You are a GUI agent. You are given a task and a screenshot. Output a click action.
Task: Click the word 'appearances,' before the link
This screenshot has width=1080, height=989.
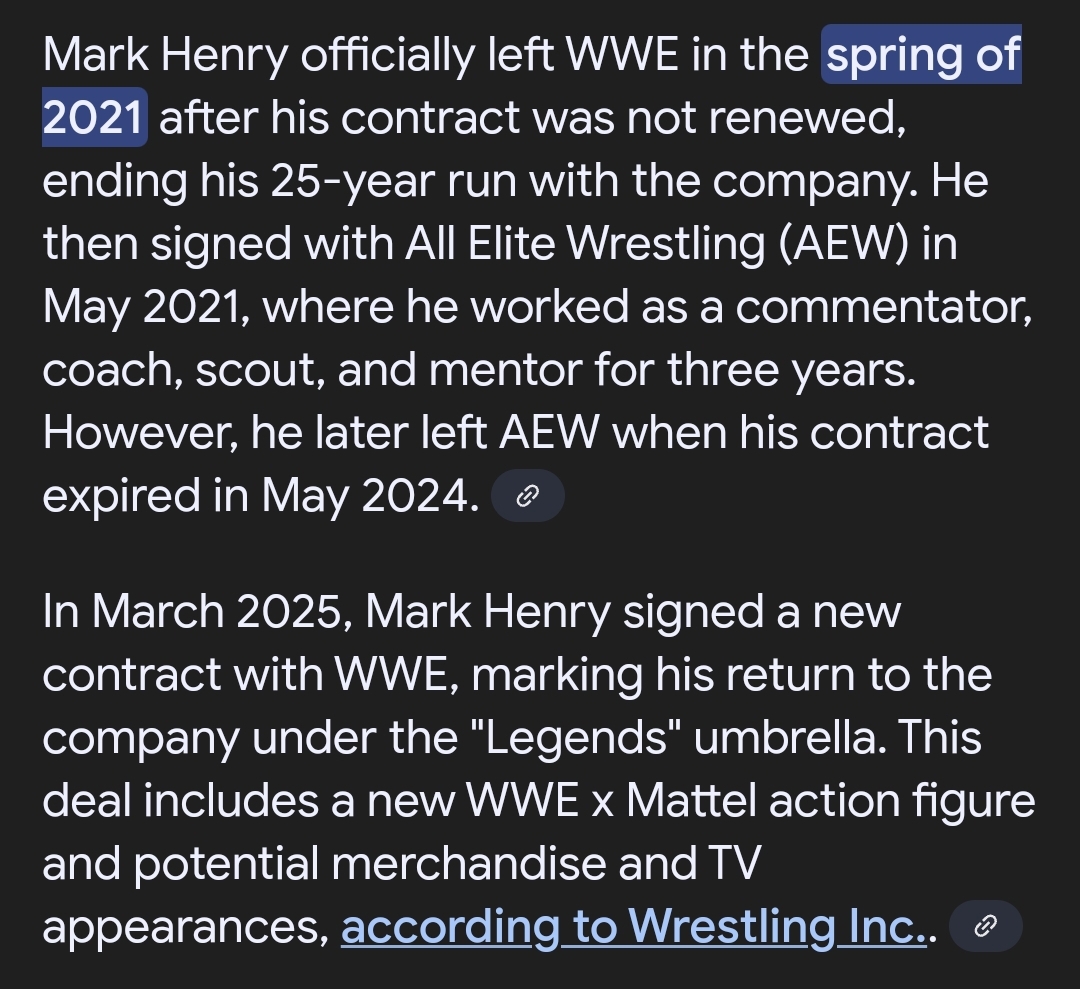(x=186, y=928)
